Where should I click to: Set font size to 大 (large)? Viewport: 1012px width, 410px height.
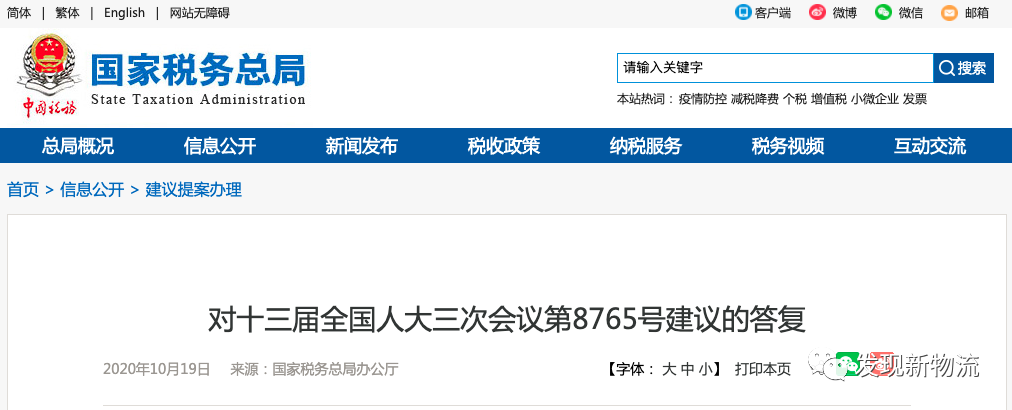point(669,369)
